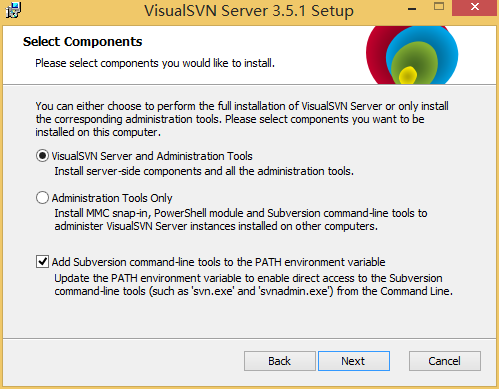Click the 'You can either choose' intro paragraph

pyautogui.click(x=242, y=119)
